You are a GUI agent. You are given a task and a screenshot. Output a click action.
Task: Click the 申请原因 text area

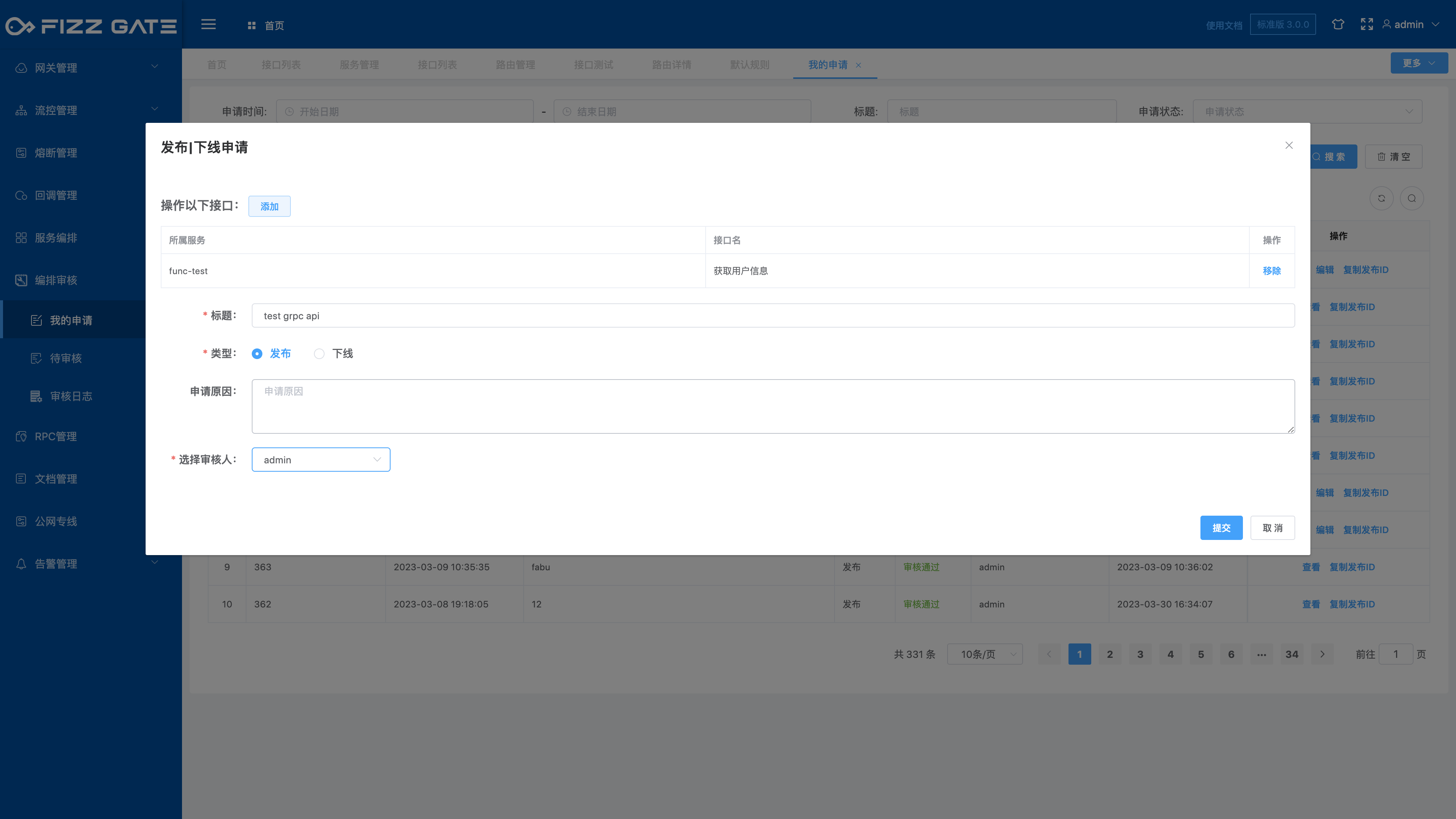click(773, 406)
